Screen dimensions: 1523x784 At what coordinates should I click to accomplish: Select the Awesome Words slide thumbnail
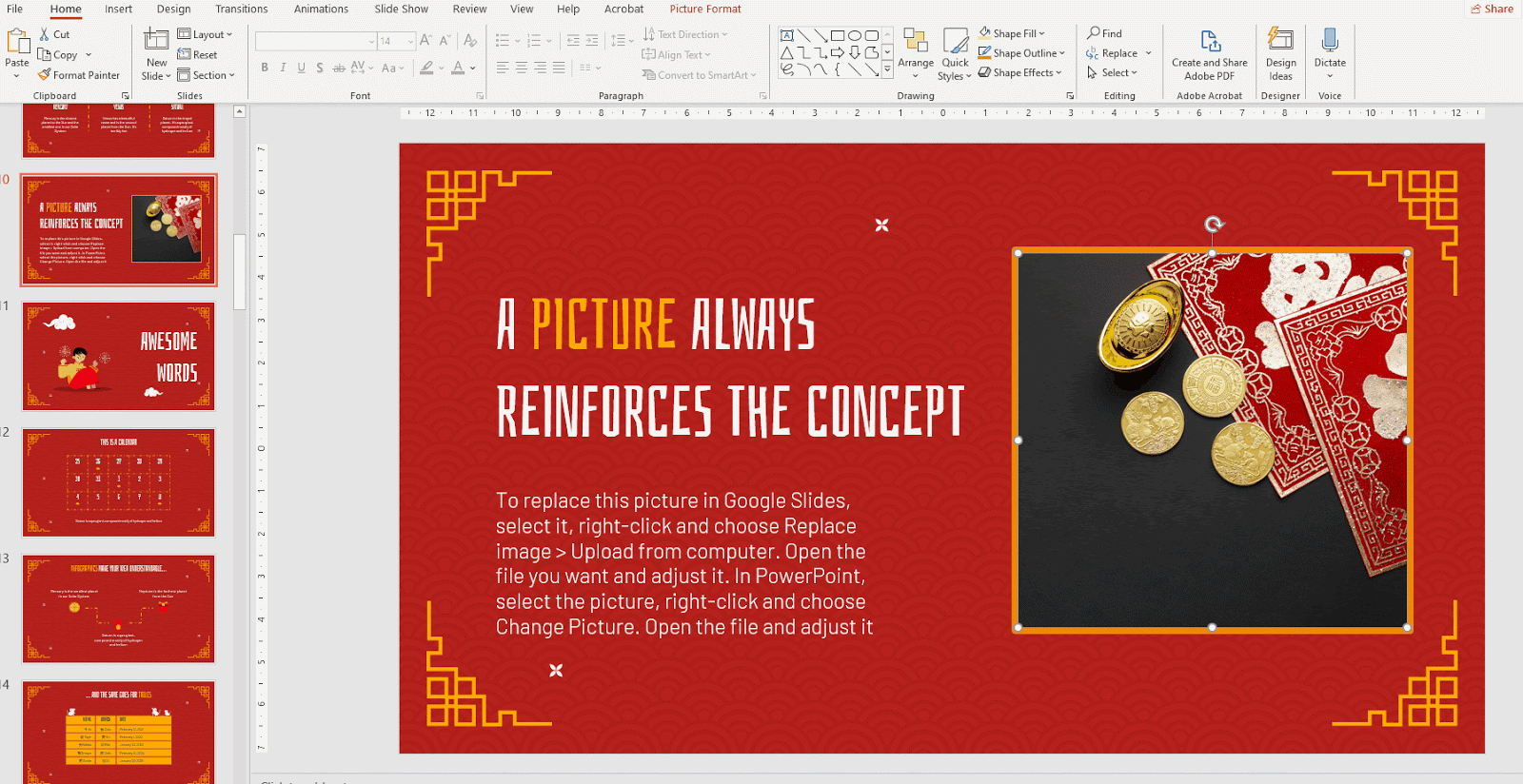[119, 357]
